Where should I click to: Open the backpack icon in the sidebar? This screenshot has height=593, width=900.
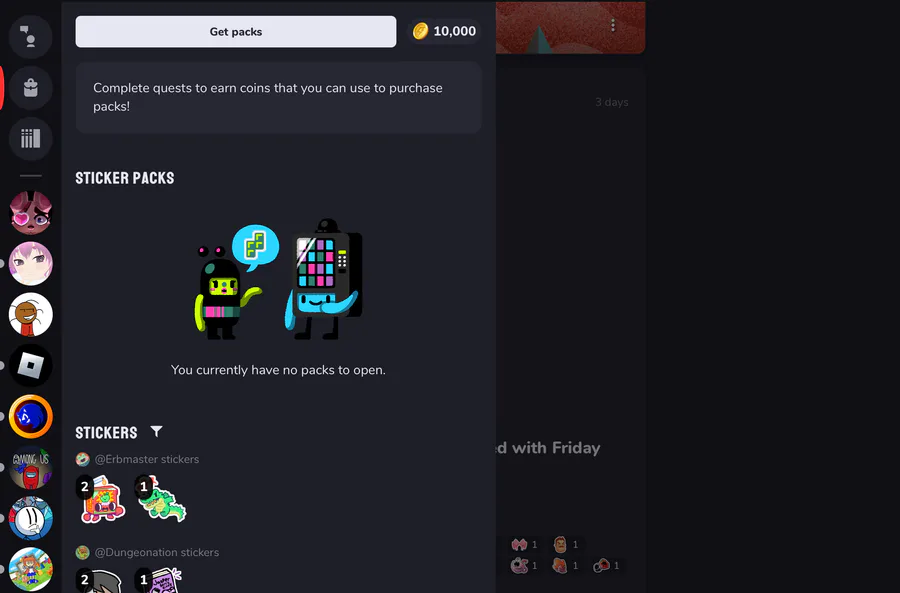coord(30,88)
